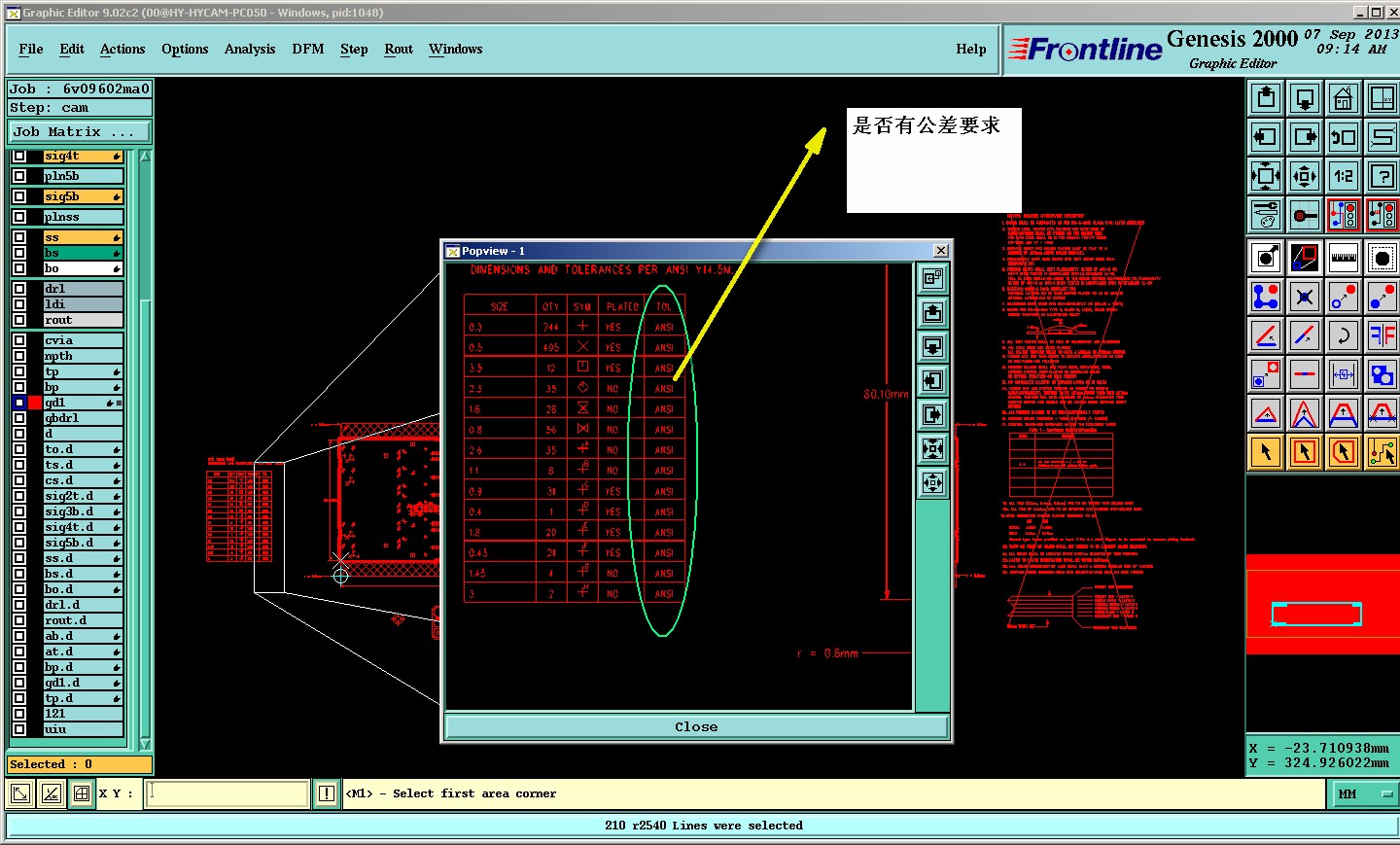Open the DFM menu

point(308,49)
